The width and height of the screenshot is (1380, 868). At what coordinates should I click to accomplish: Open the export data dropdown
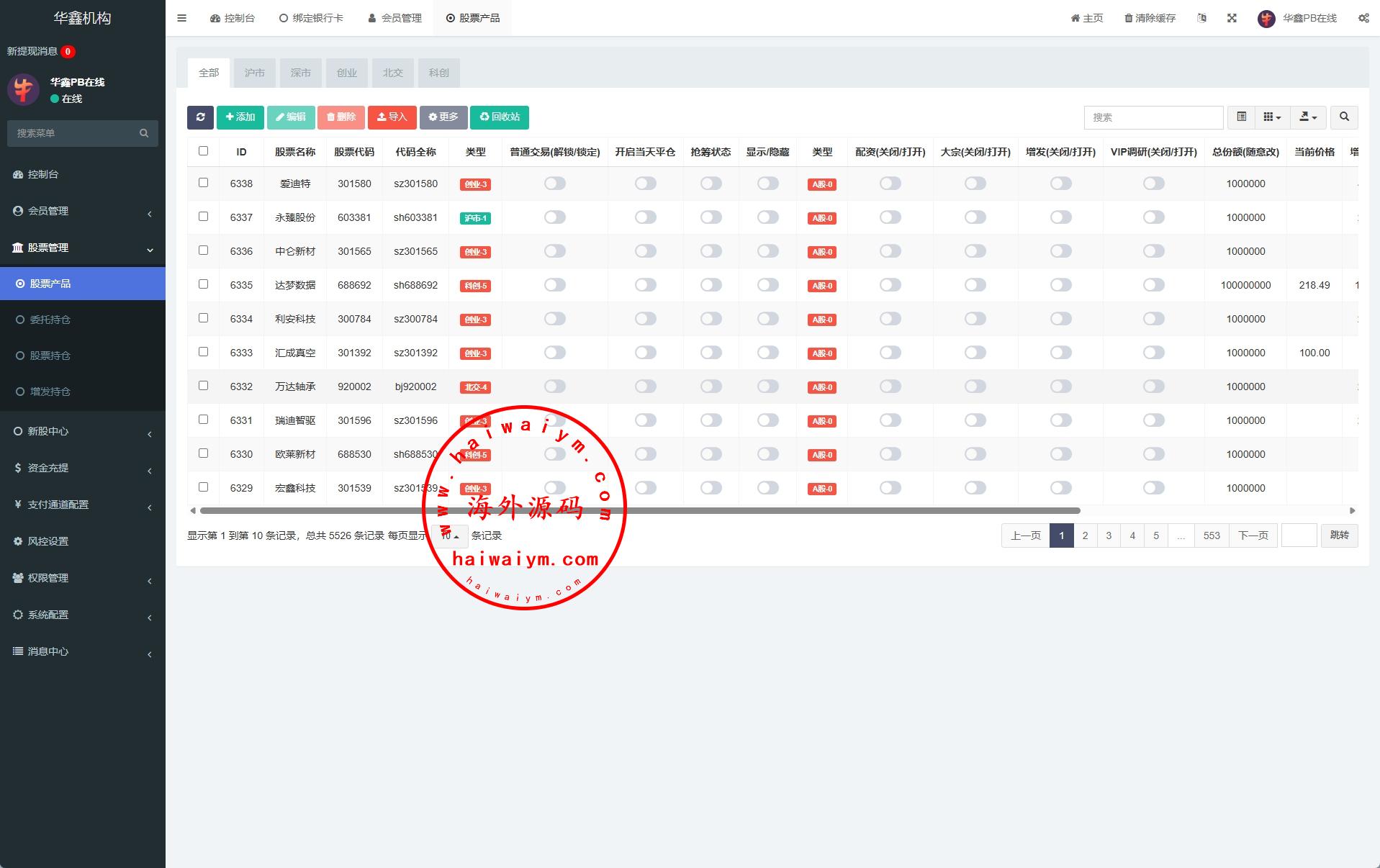click(1308, 117)
